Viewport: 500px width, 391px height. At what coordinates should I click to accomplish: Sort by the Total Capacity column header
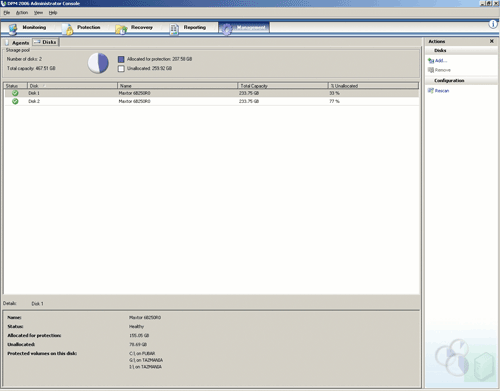pyautogui.click(x=283, y=86)
